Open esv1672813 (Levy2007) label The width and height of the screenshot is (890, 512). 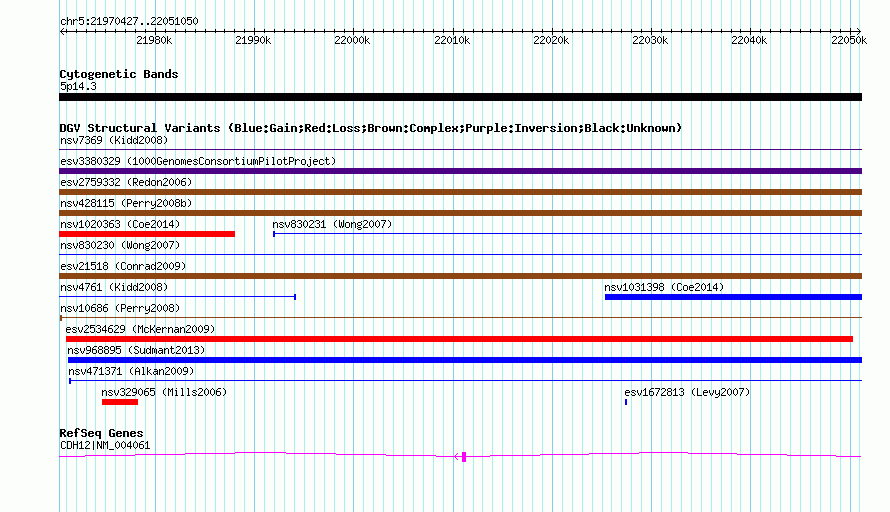pos(687,392)
